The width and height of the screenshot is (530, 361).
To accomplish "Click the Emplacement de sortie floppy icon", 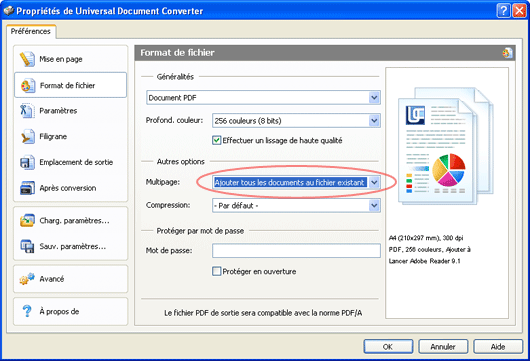I will 27,162.
